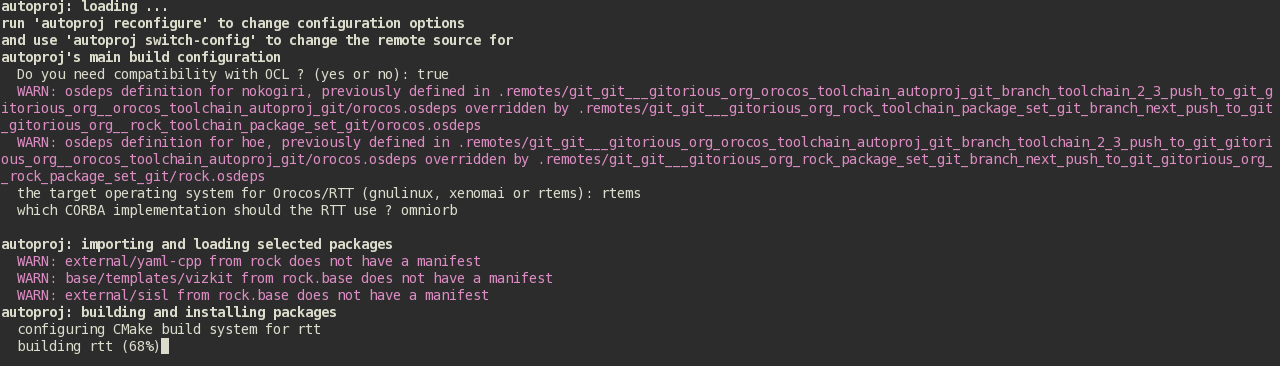1280x366 pixels.
Task: Click the terminal cursor block after 68%
Action: pyautogui.click(x=165, y=347)
